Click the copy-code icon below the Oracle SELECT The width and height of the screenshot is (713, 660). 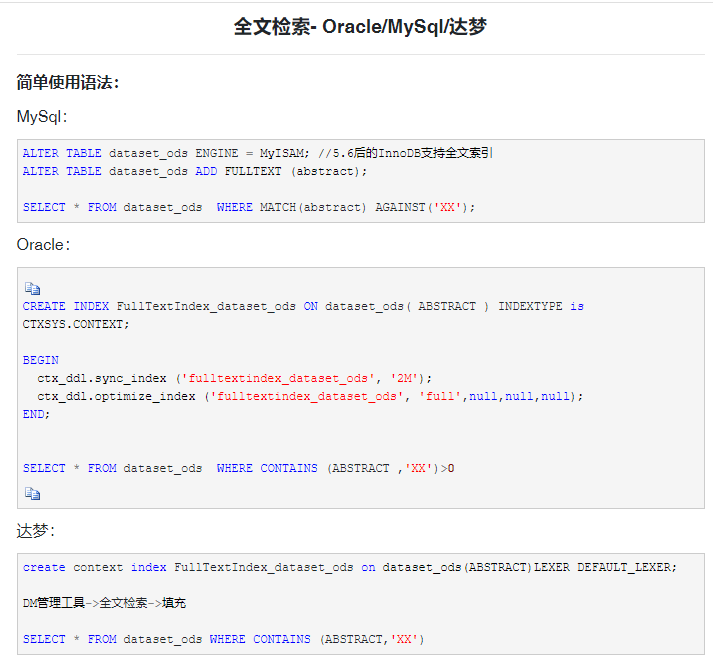tap(32, 494)
